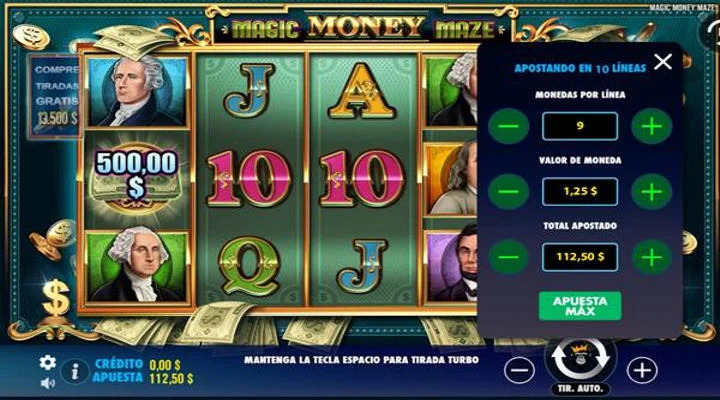Click the 500,00 $ money symbol
The height and width of the screenshot is (400, 720).
136,180
